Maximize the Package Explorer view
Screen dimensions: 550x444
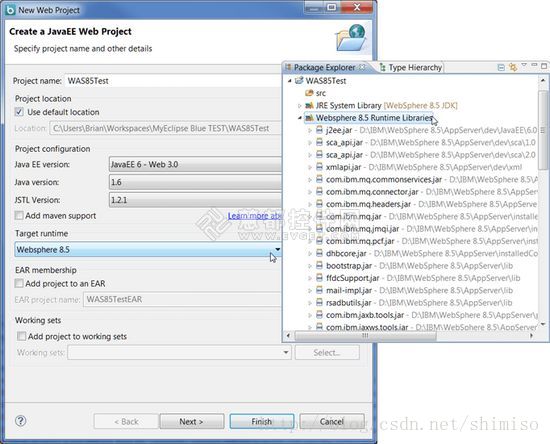pos(544,66)
